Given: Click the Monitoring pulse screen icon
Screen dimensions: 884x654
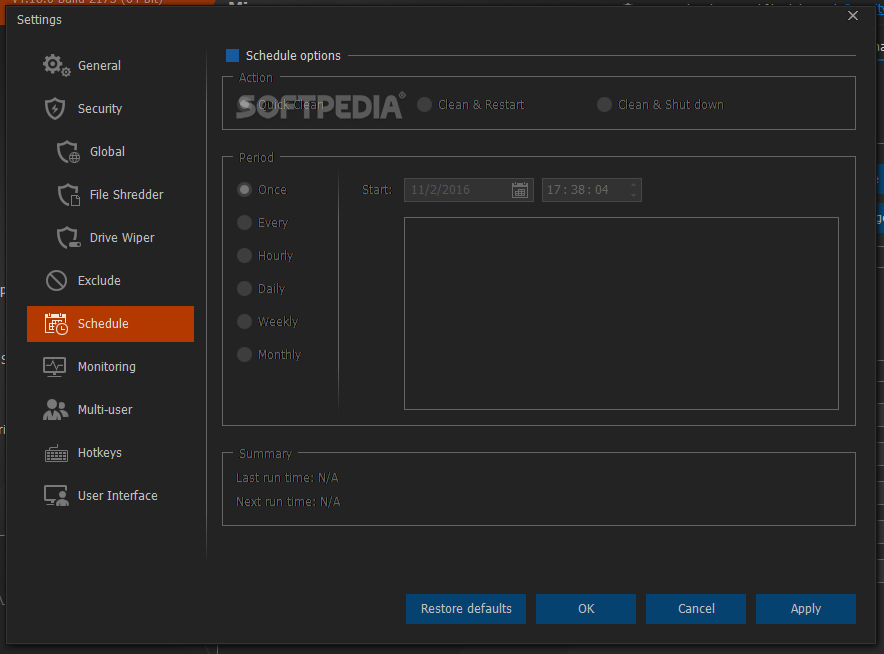Looking at the screenshot, I should tap(55, 366).
